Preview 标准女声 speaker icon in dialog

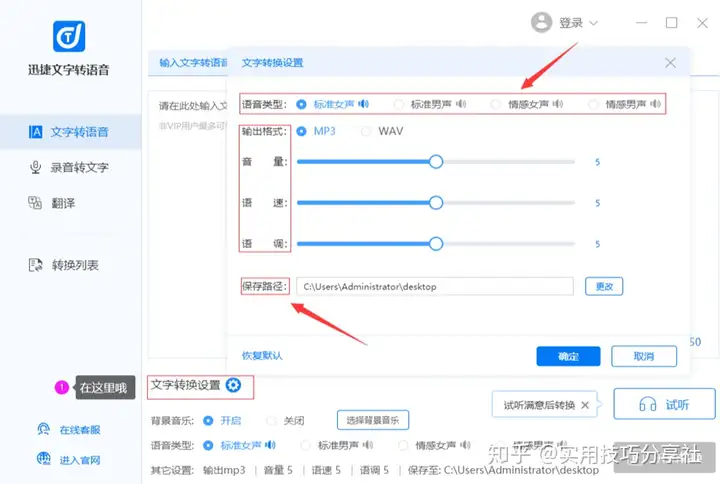click(364, 104)
